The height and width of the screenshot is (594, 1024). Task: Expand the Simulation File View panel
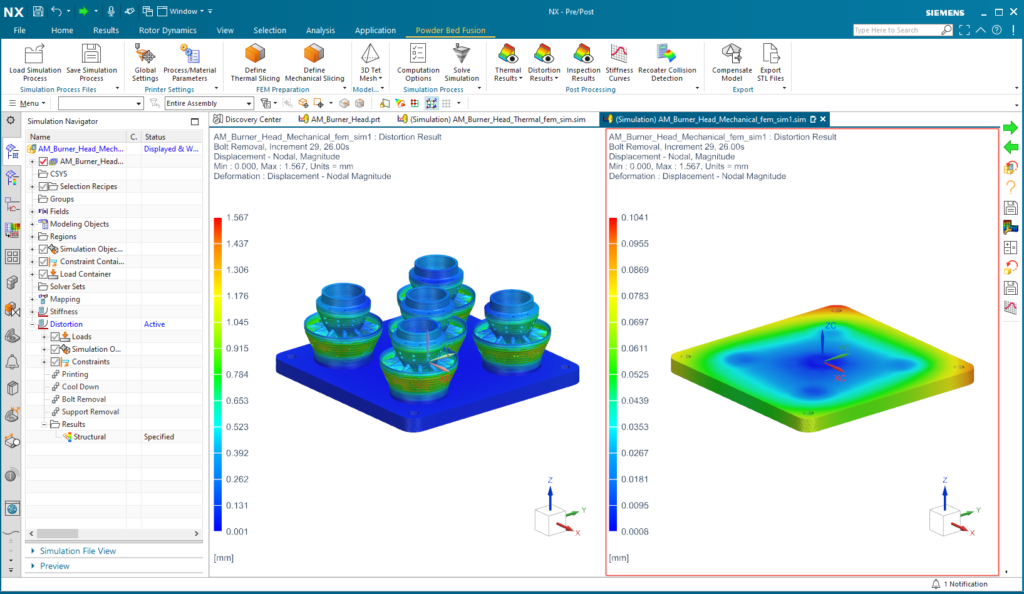click(x=78, y=550)
